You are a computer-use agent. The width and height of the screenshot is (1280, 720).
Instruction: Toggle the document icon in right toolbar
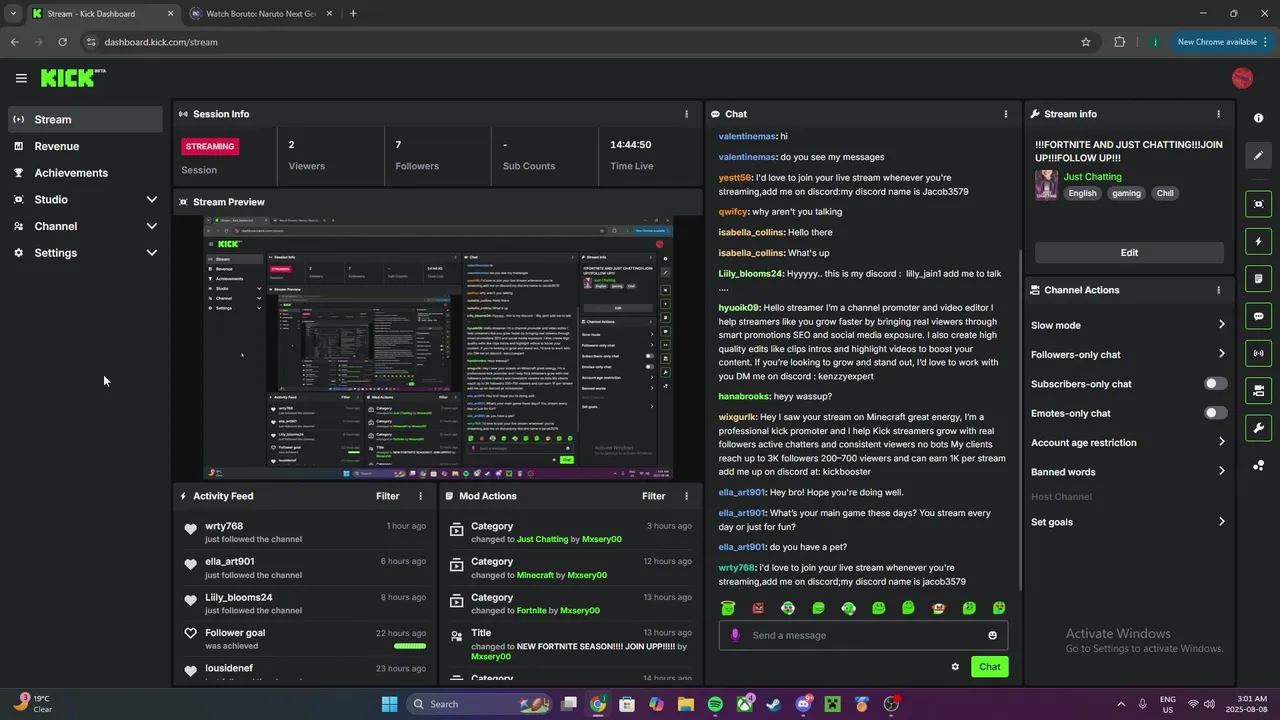(1258, 278)
